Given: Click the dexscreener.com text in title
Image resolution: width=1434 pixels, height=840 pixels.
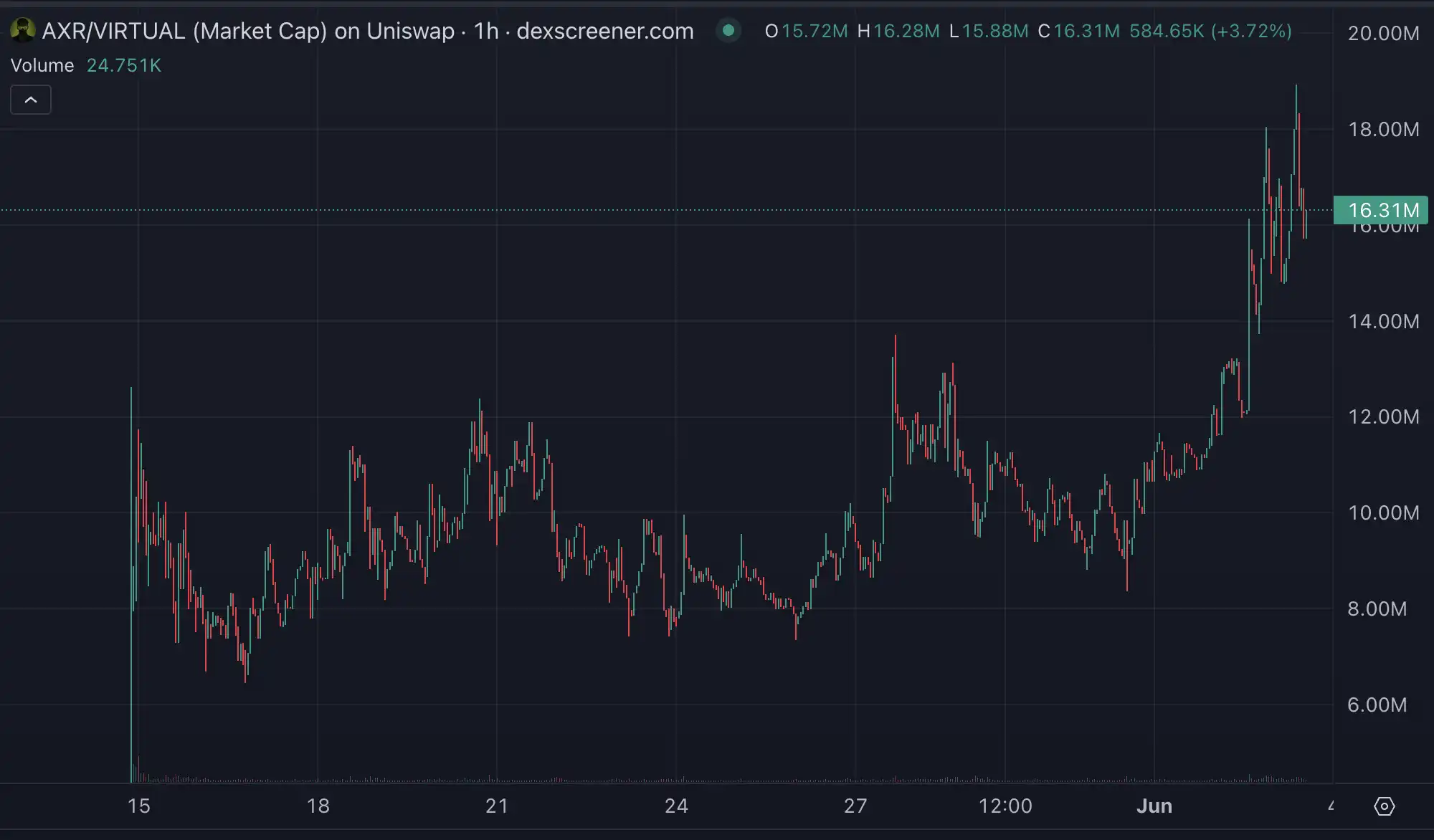Looking at the screenshot, I should click(x=604, y=31).
